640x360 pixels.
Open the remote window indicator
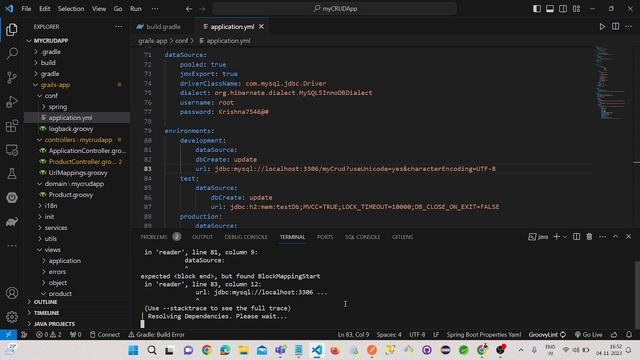pos(8,334)
